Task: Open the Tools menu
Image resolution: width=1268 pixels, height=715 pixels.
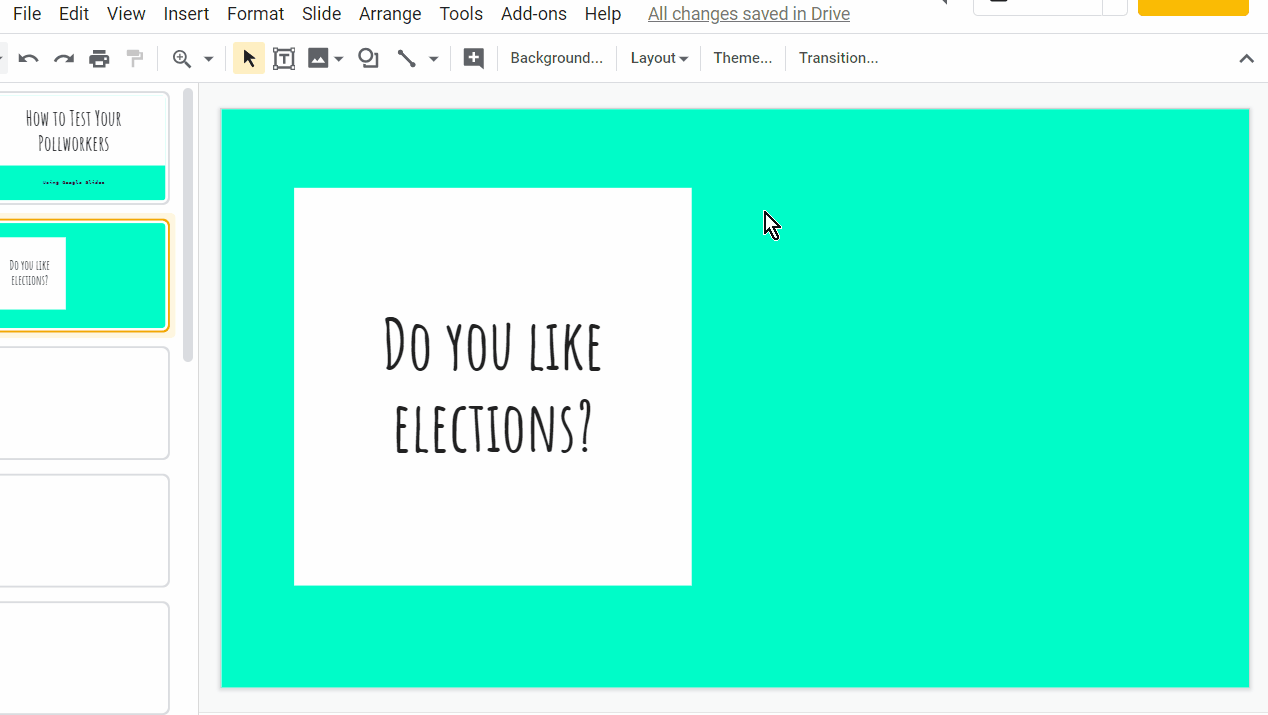Action: [461, 14]
